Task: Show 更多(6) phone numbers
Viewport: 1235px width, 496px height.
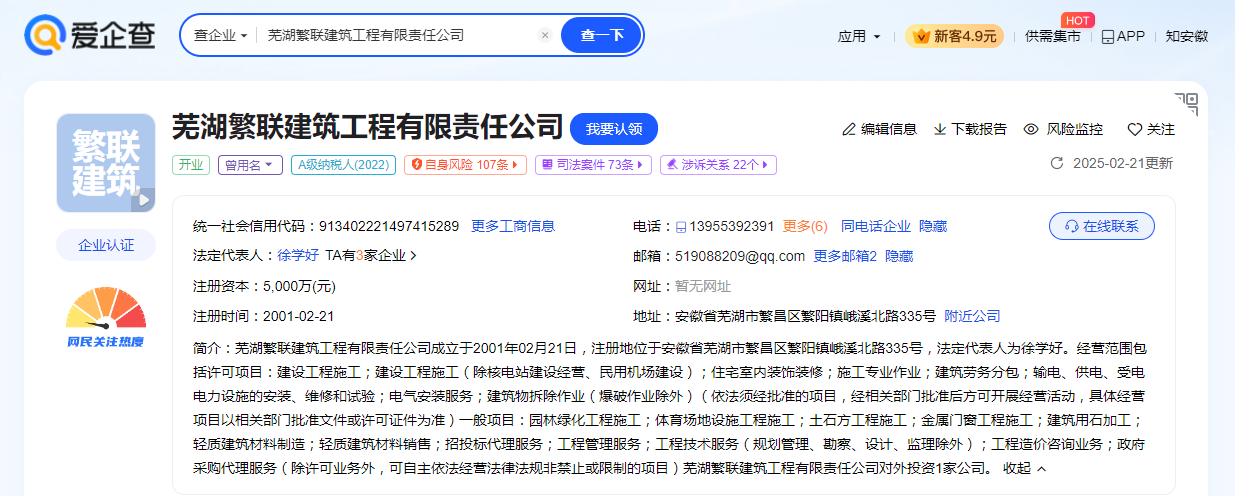Action: (x=805, y=226)
